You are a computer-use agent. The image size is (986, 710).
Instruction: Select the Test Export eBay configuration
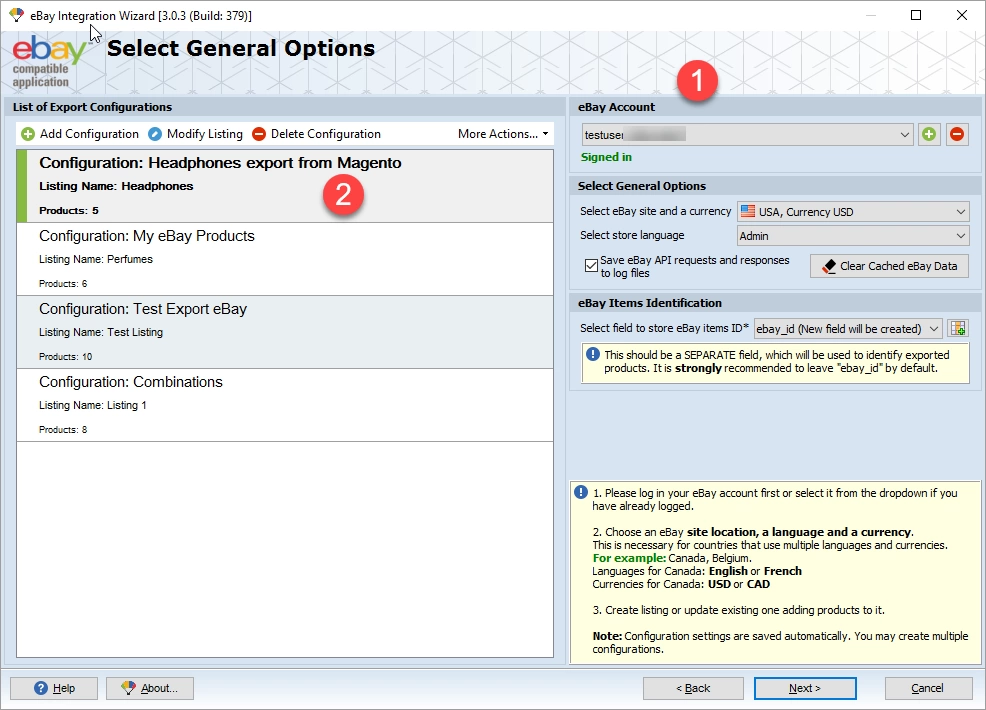tap(285, 332)
